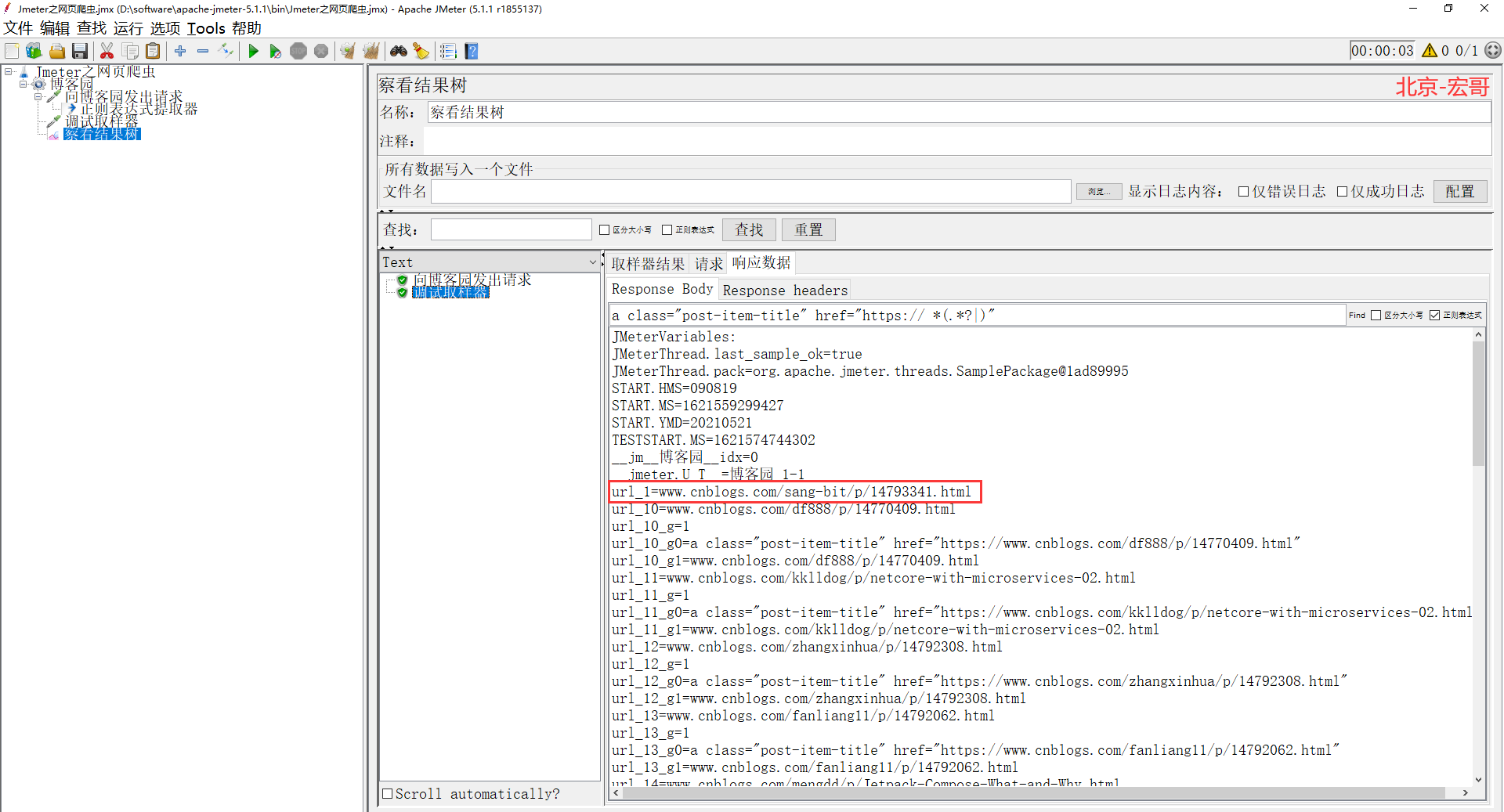The width and height of the screenshot is (1504, 812).
Task: Collapse all nodes with minus icon
Action: (203, 51)
